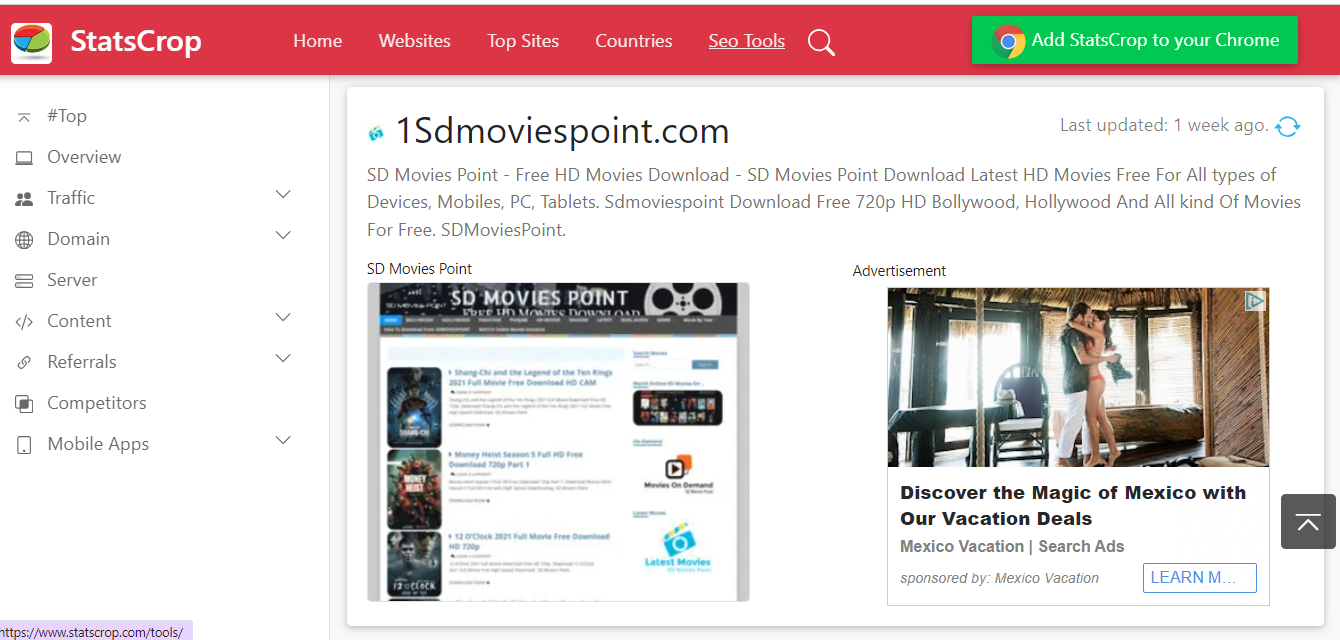This screenshot has width=1340, height=640.
Task: Open the Top Sites menu item
Action: coord(523,41)
